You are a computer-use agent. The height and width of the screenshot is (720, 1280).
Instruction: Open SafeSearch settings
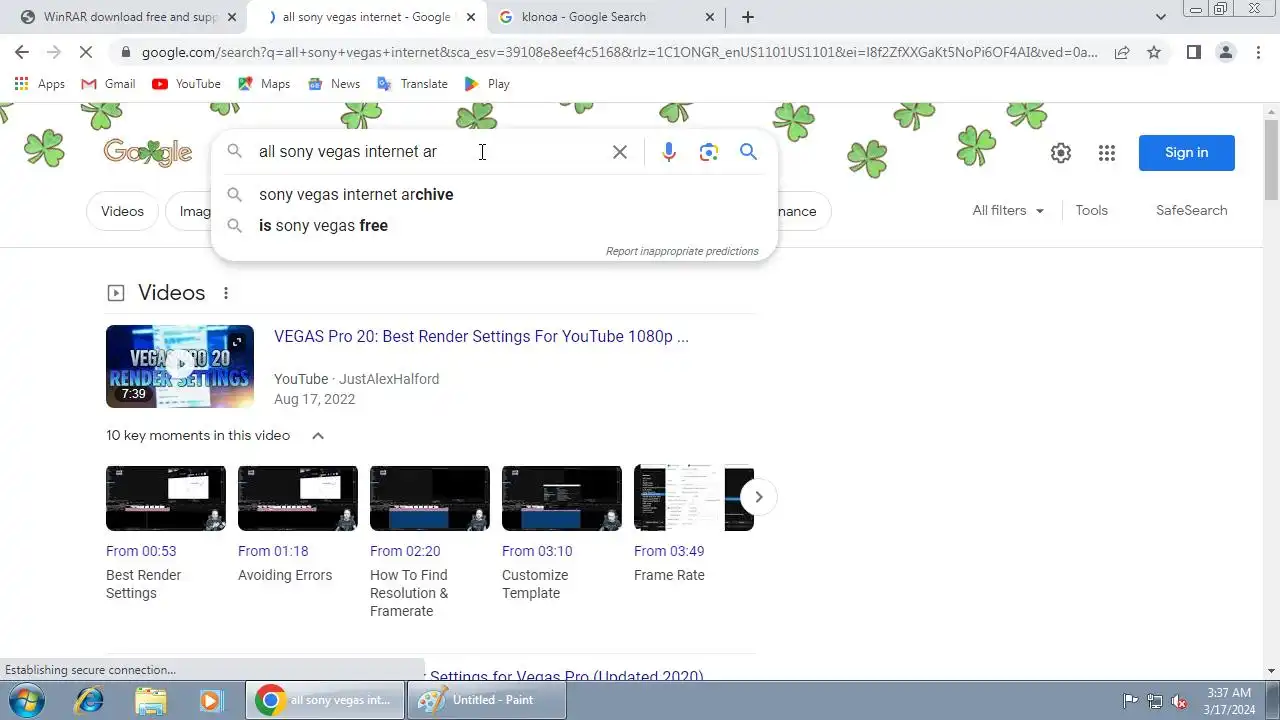click(x=1191, y=211)
